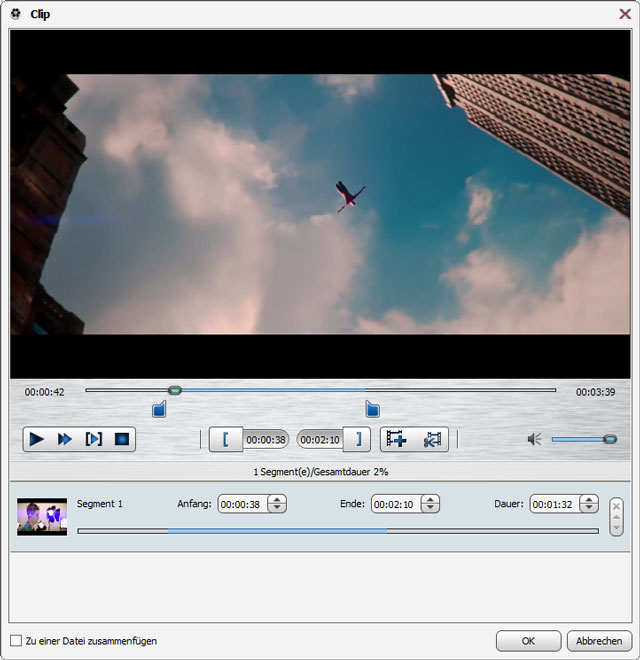Image resolution: width=640 pixels, height=660 pixels.
Task: Add a new segment with the filmstrip plus icon
Action: point(396,439)
